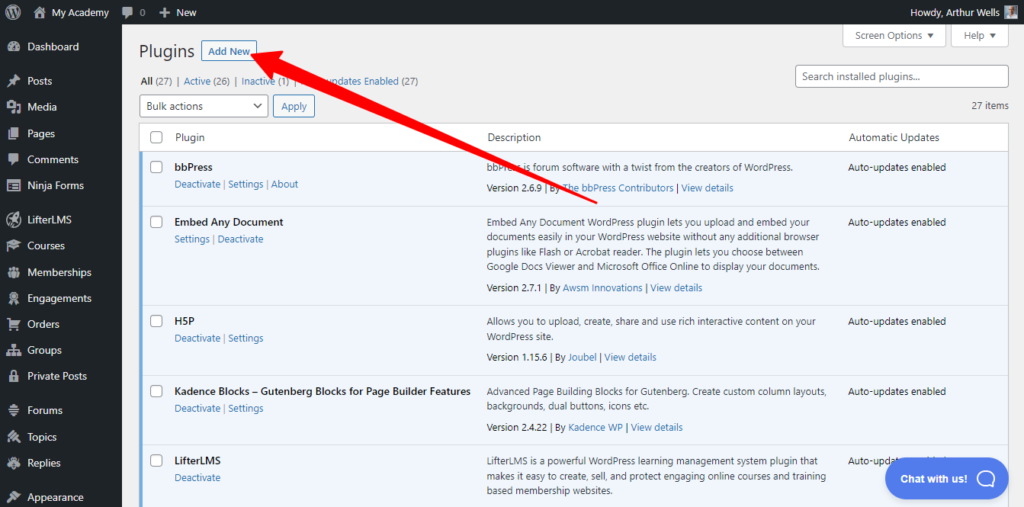Check the LifterLMS plugin checkbox
Viewport: 1024px width, 507px height.
coord(156,461)
